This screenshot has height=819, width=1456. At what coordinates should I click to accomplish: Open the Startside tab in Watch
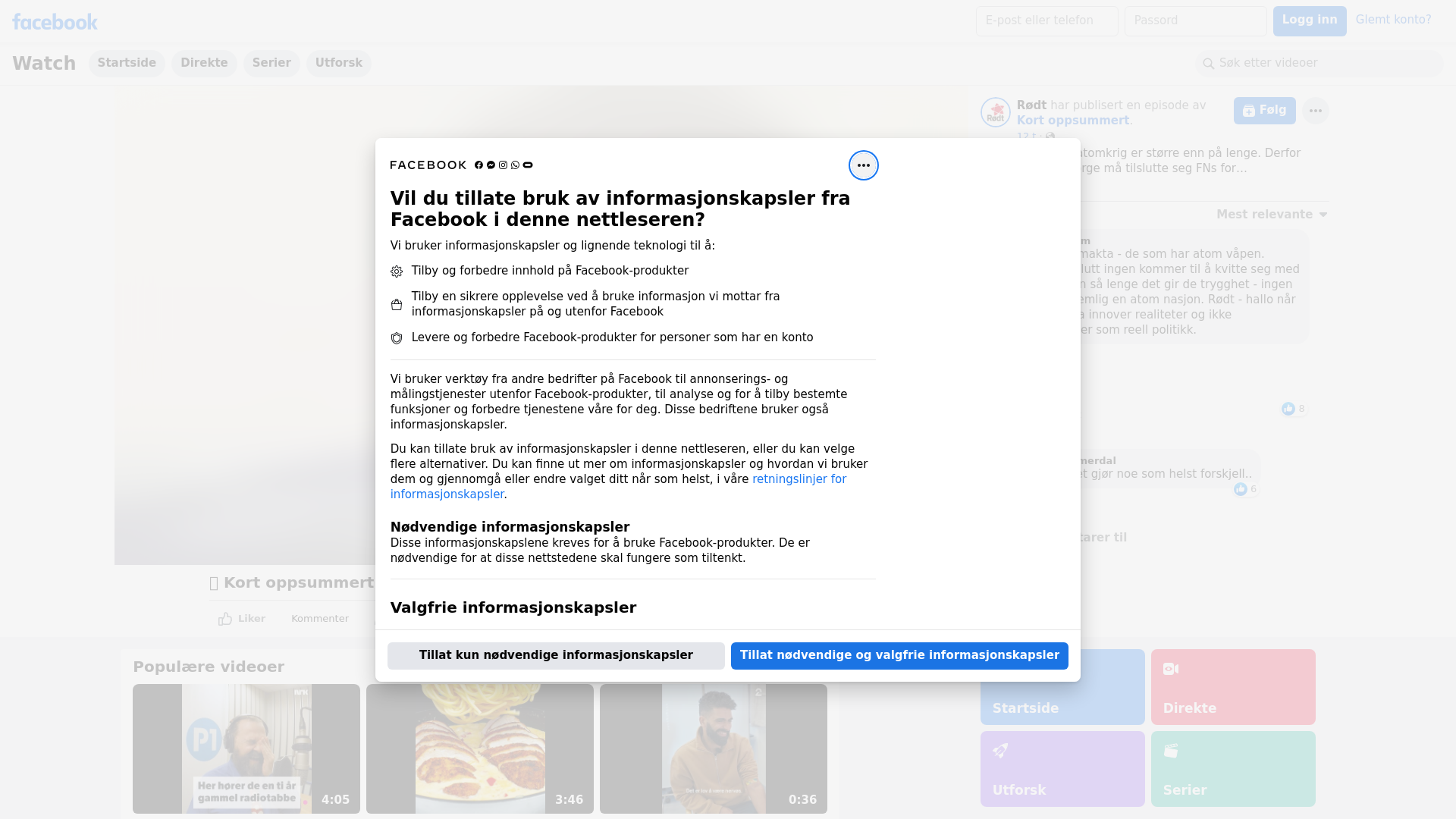coord(127,64)
